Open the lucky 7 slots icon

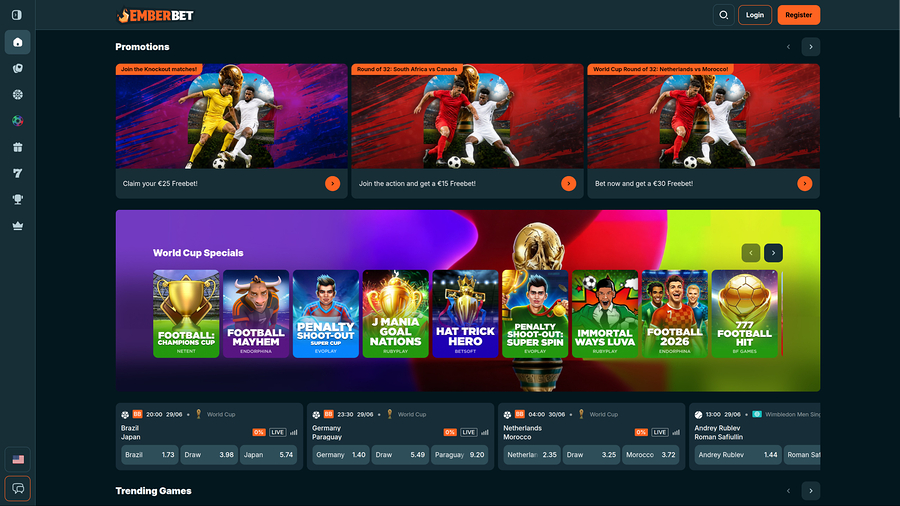click(x=18, y=173)
